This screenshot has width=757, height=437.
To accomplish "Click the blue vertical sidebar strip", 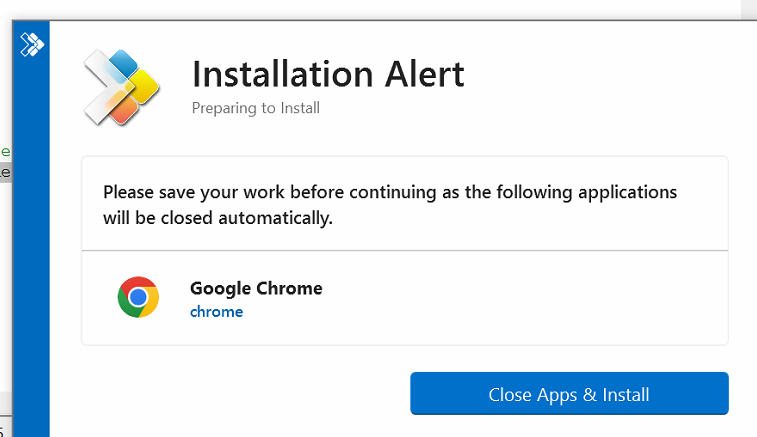I will [31, 241].
